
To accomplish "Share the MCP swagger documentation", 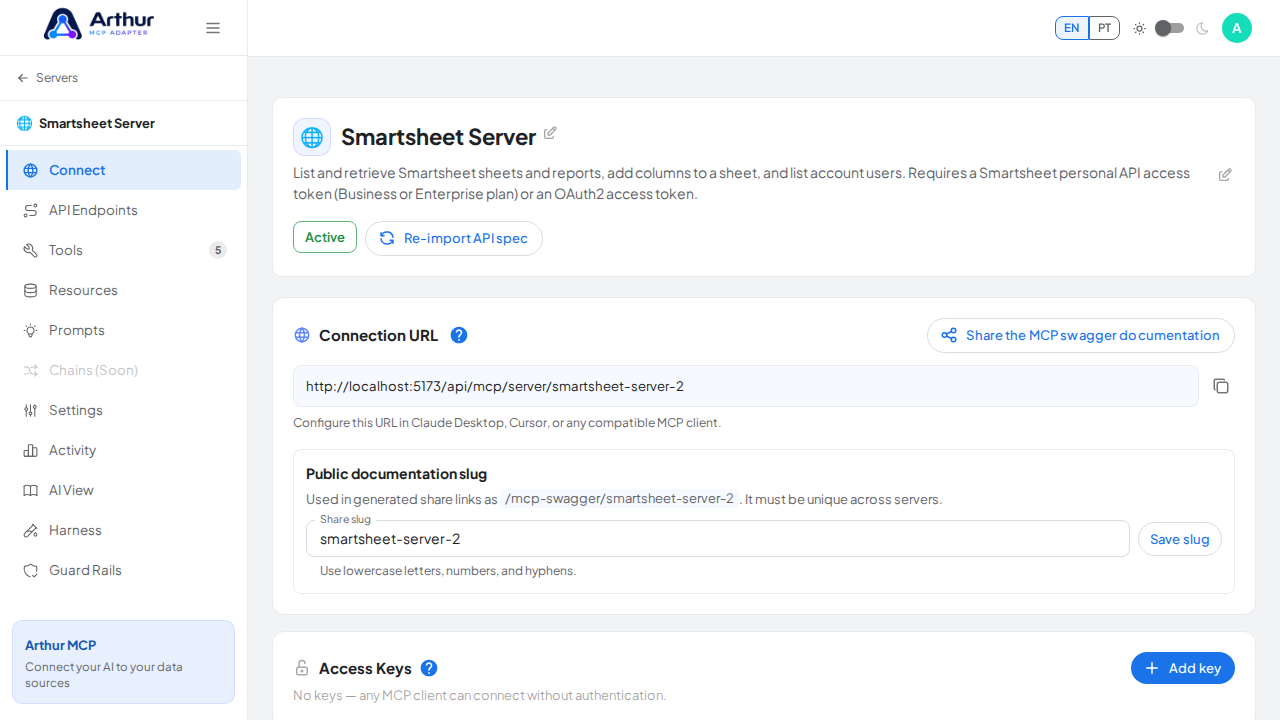I will click(1081, 335).
